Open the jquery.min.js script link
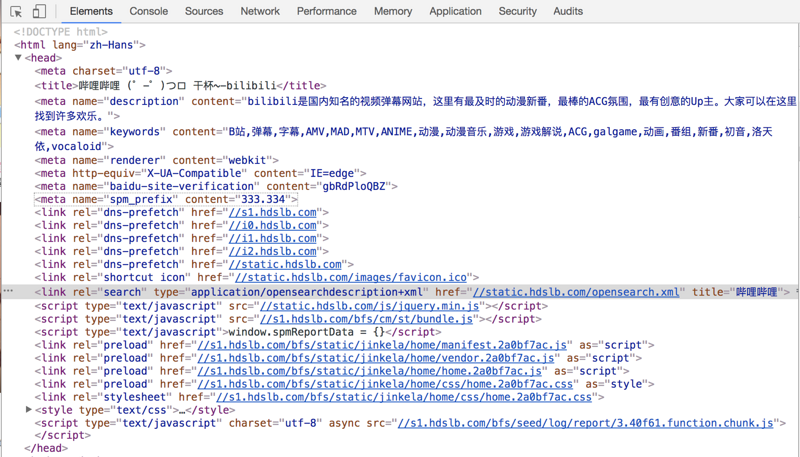 point(369,306)
